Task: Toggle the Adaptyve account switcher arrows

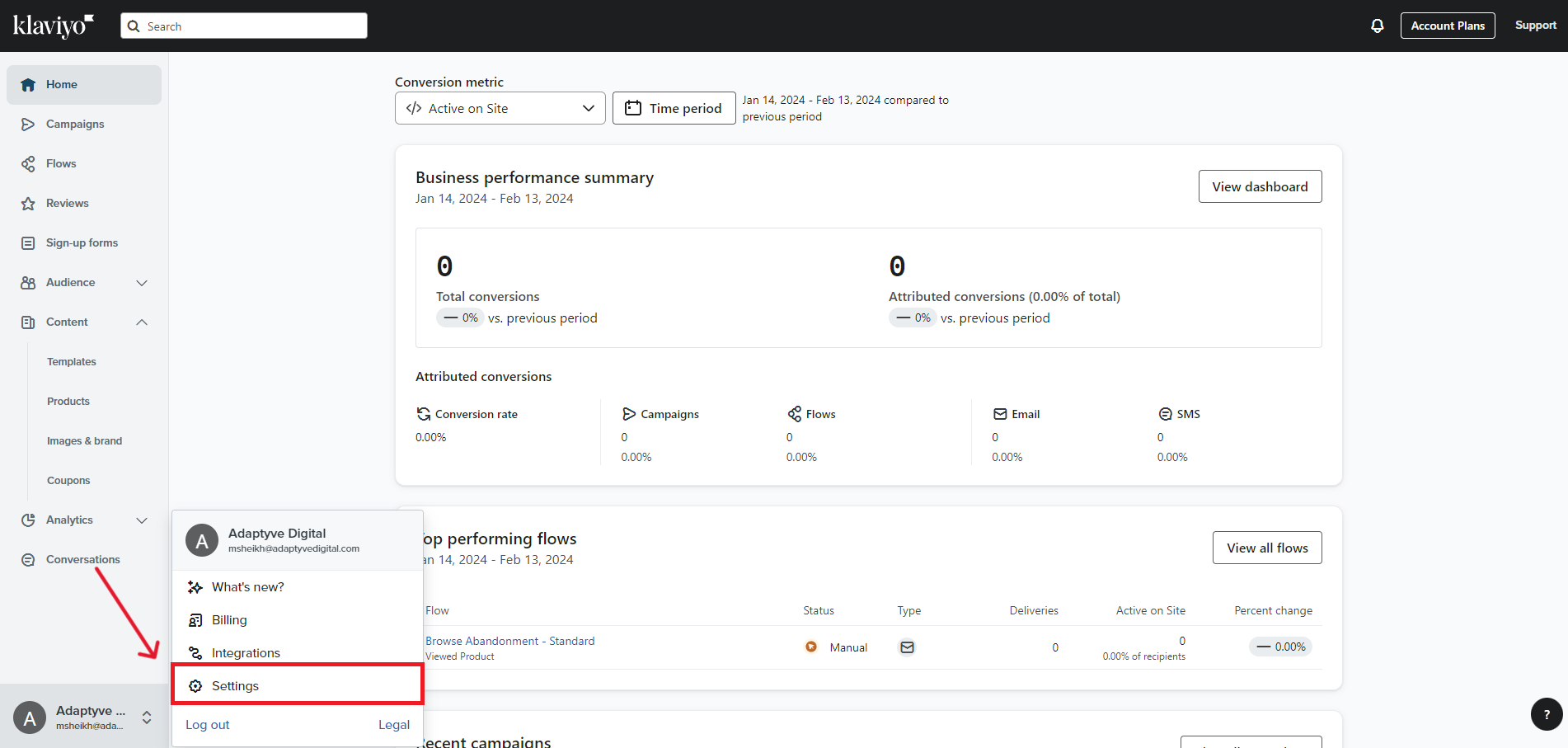Action: click(147, 717)
